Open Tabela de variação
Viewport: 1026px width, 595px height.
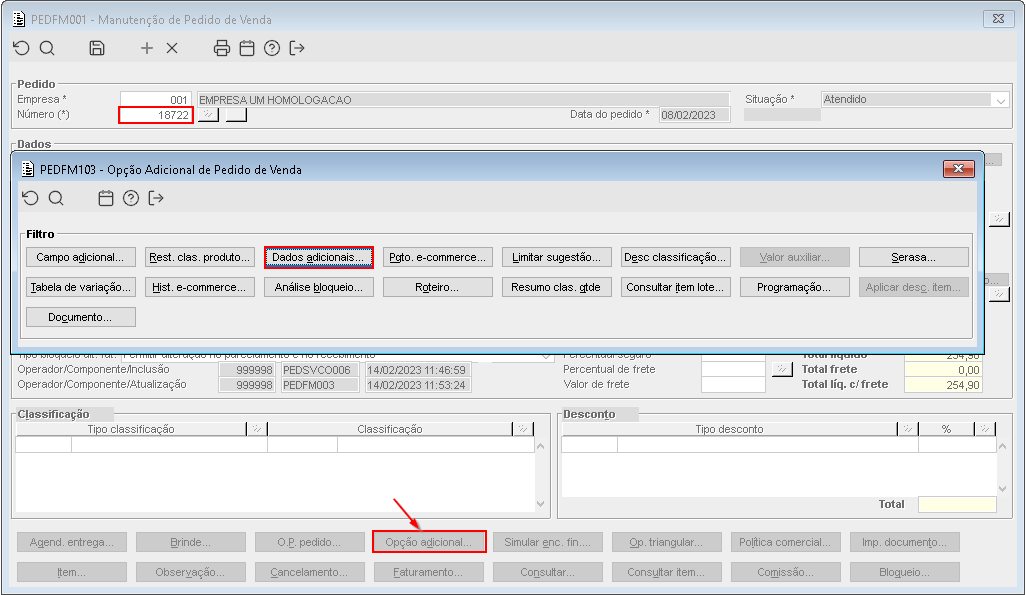click(x=80, y=287)
